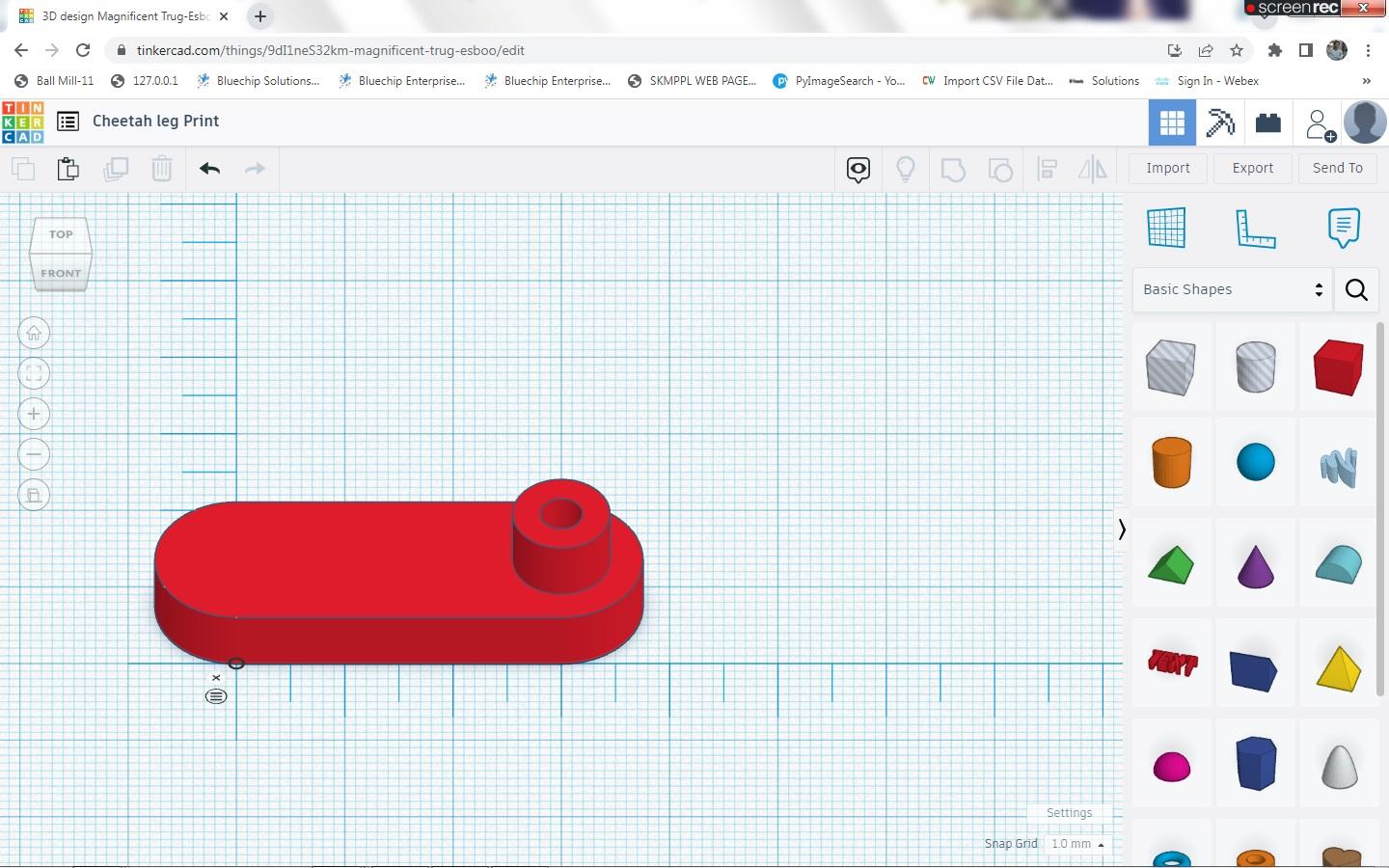Image resolution: width=1389 pixels, height=868 pixels.
Task: Open the Settings button on workplane
Action: point(1070,813)
